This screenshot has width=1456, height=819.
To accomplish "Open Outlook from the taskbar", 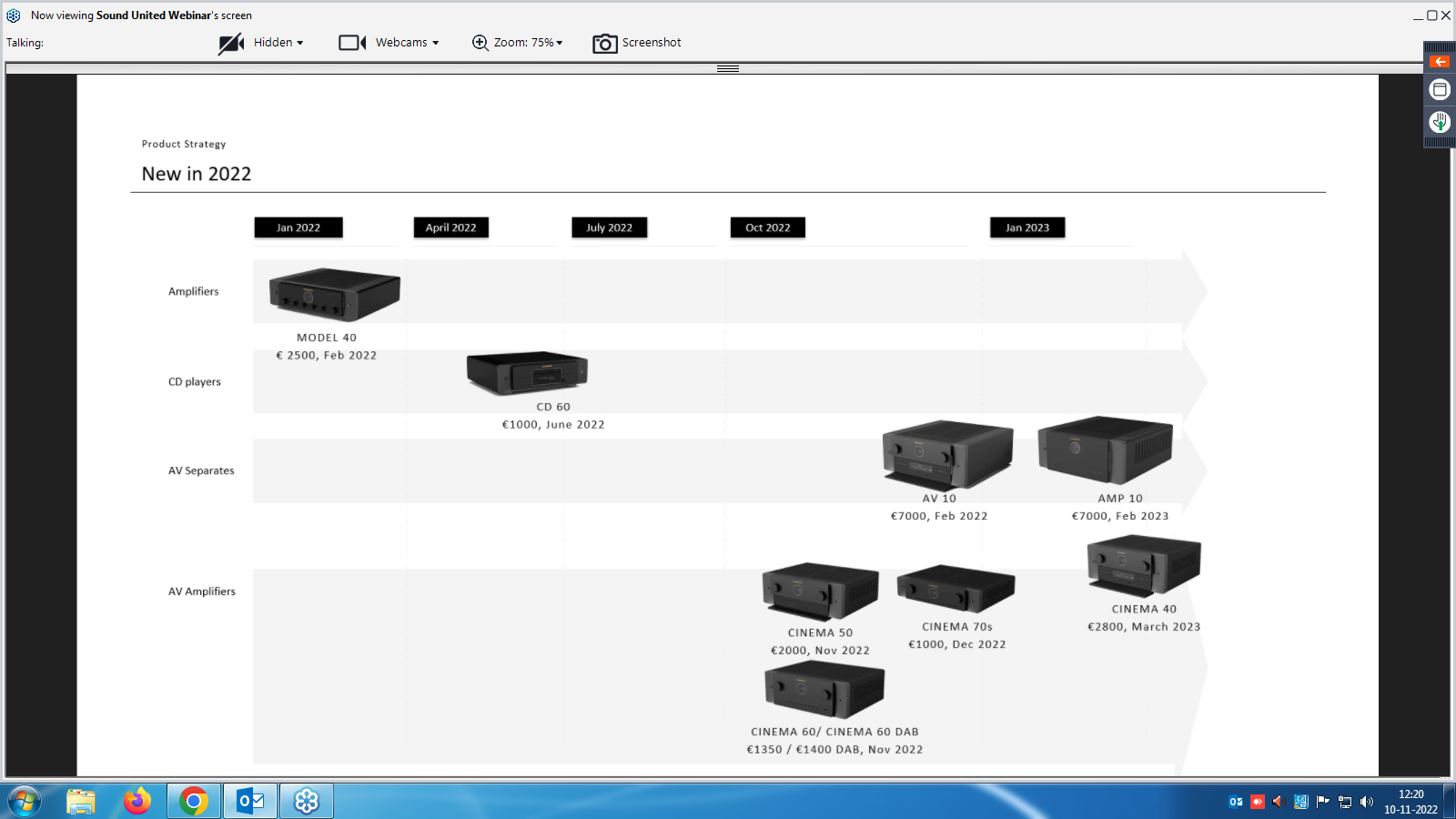I will [250, 802].
